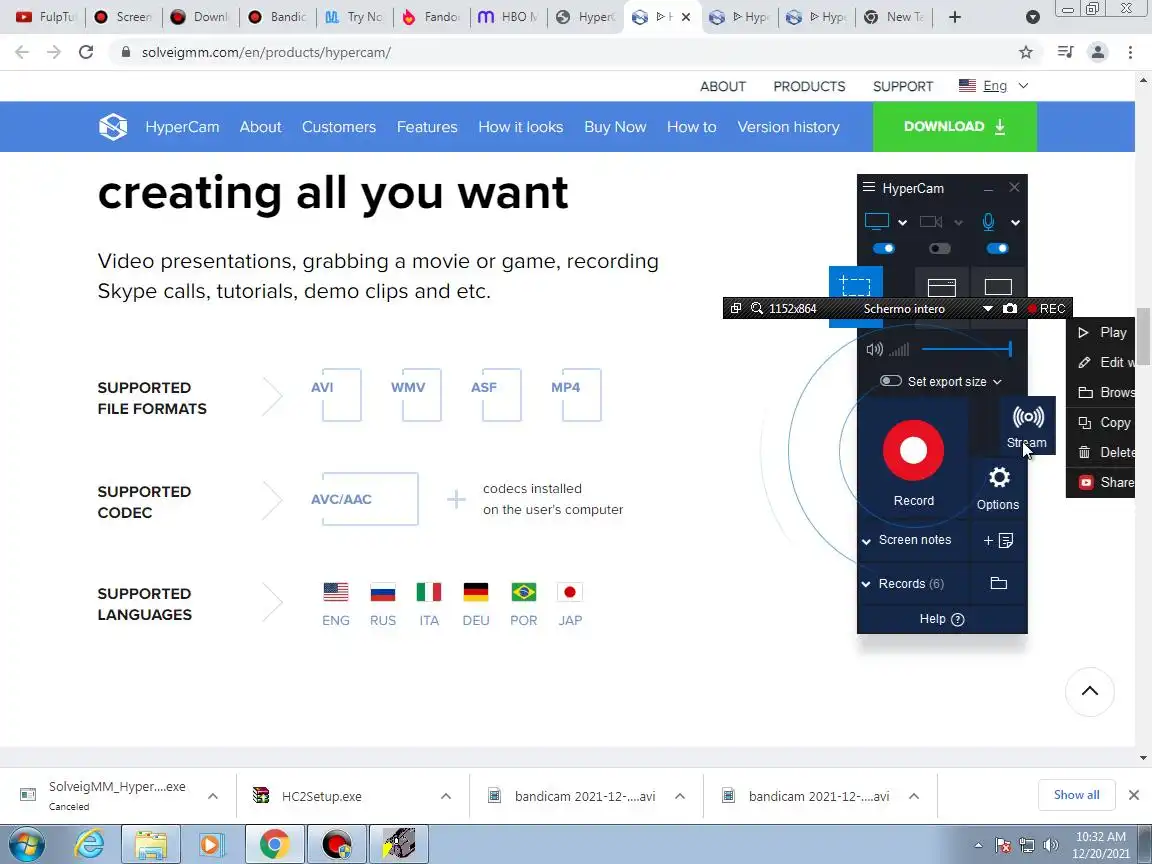Open the Features nav item
Screen dimensions: 1152x864
click(427, 126)
